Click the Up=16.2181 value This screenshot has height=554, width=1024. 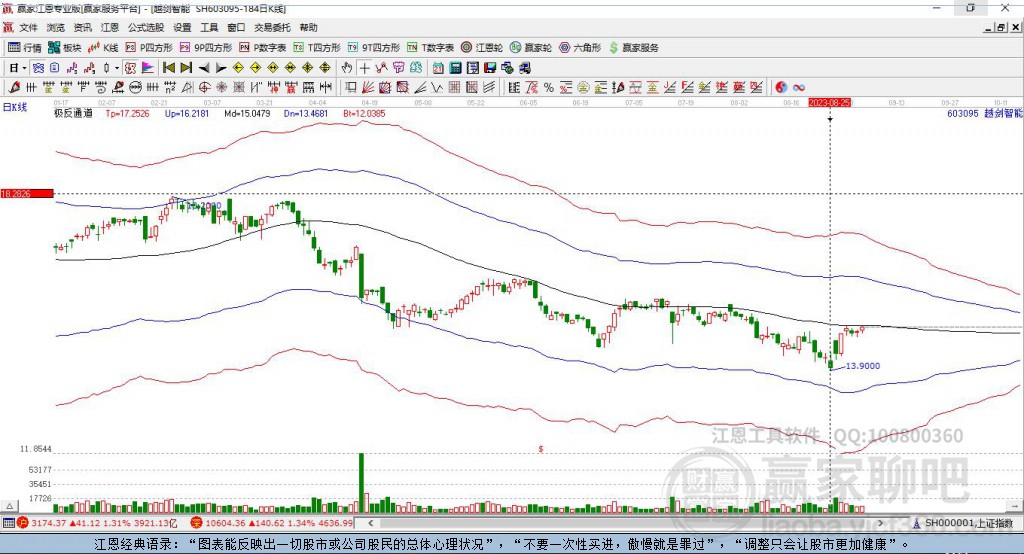pyautogui.click(x=187, y=113)
